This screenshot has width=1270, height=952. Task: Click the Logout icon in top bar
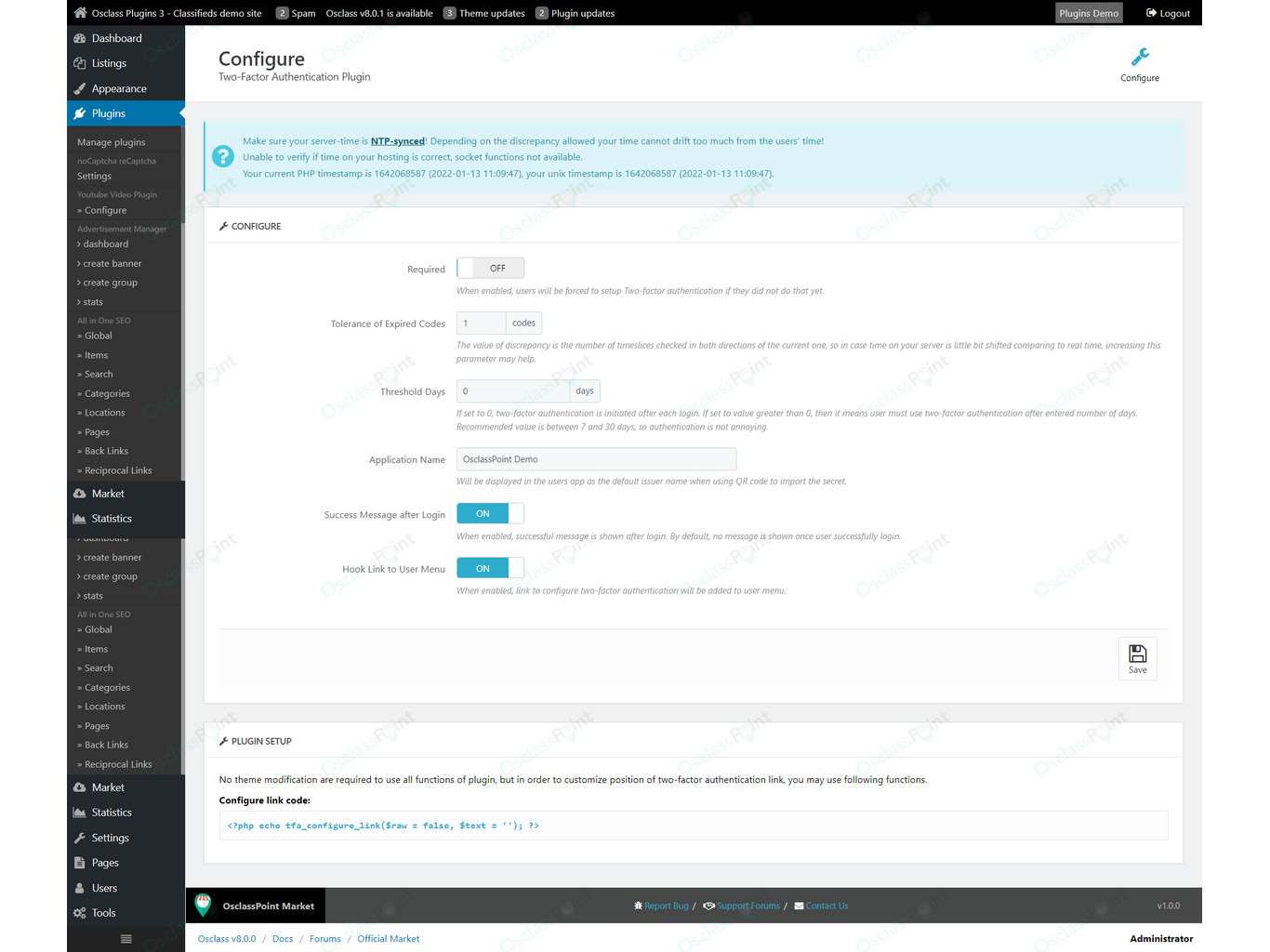(1151, 13)
